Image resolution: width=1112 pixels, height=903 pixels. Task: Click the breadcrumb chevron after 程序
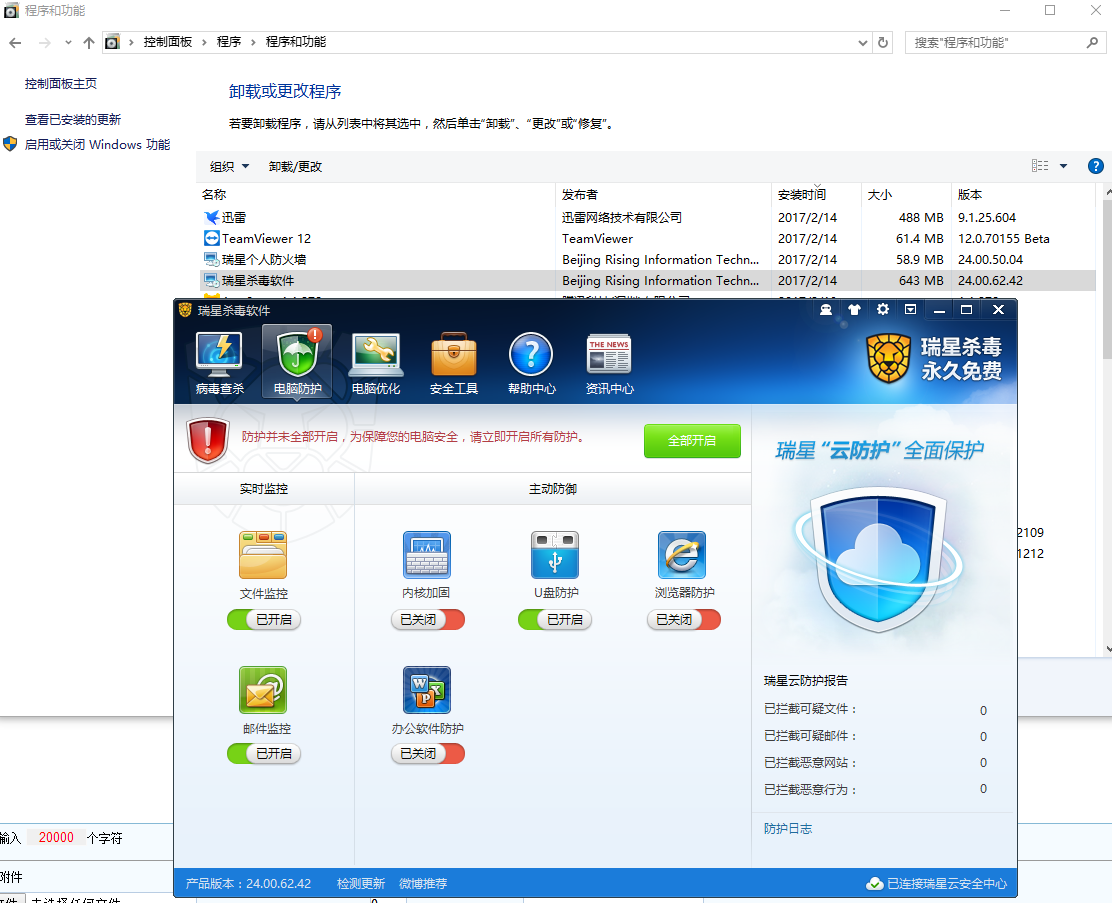pos(253,43)
